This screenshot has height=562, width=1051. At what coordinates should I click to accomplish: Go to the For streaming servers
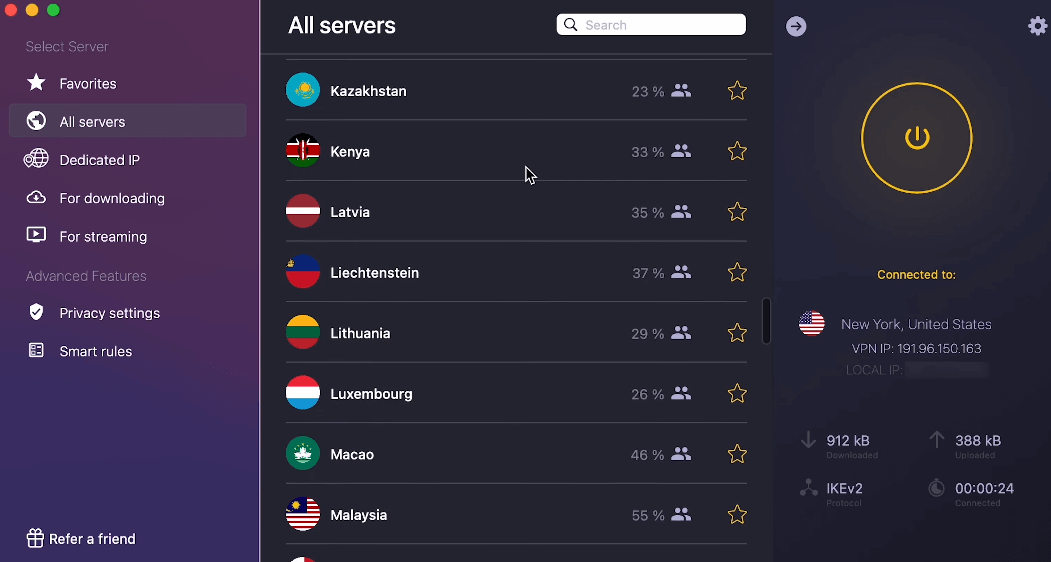point(103,237)
